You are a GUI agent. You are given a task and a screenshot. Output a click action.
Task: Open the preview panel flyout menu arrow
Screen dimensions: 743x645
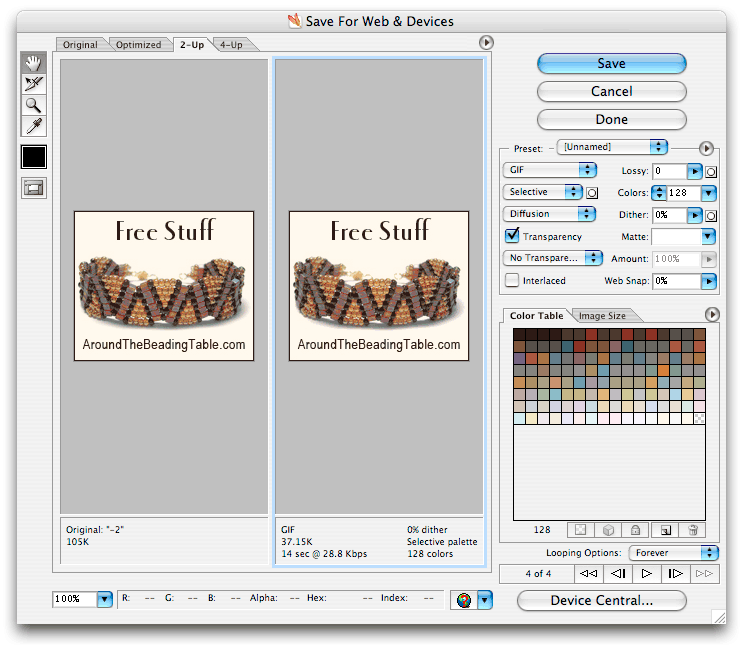pyautogui.click(x=486, y=43)
